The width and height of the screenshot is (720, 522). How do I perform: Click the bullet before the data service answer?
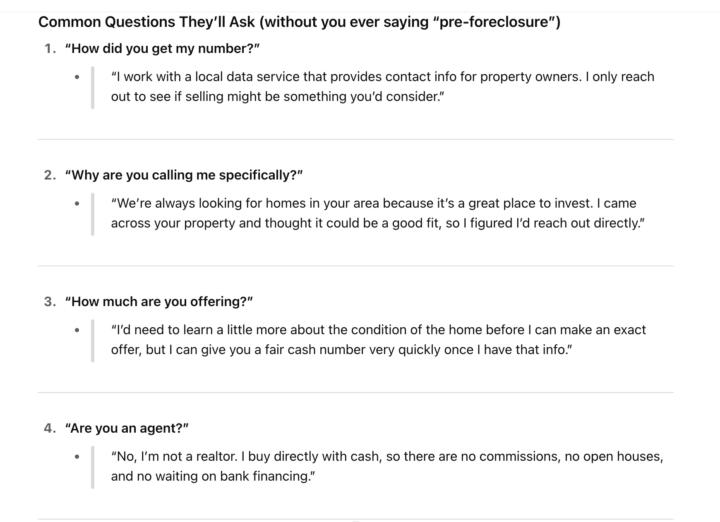click(x=77, y=77)
